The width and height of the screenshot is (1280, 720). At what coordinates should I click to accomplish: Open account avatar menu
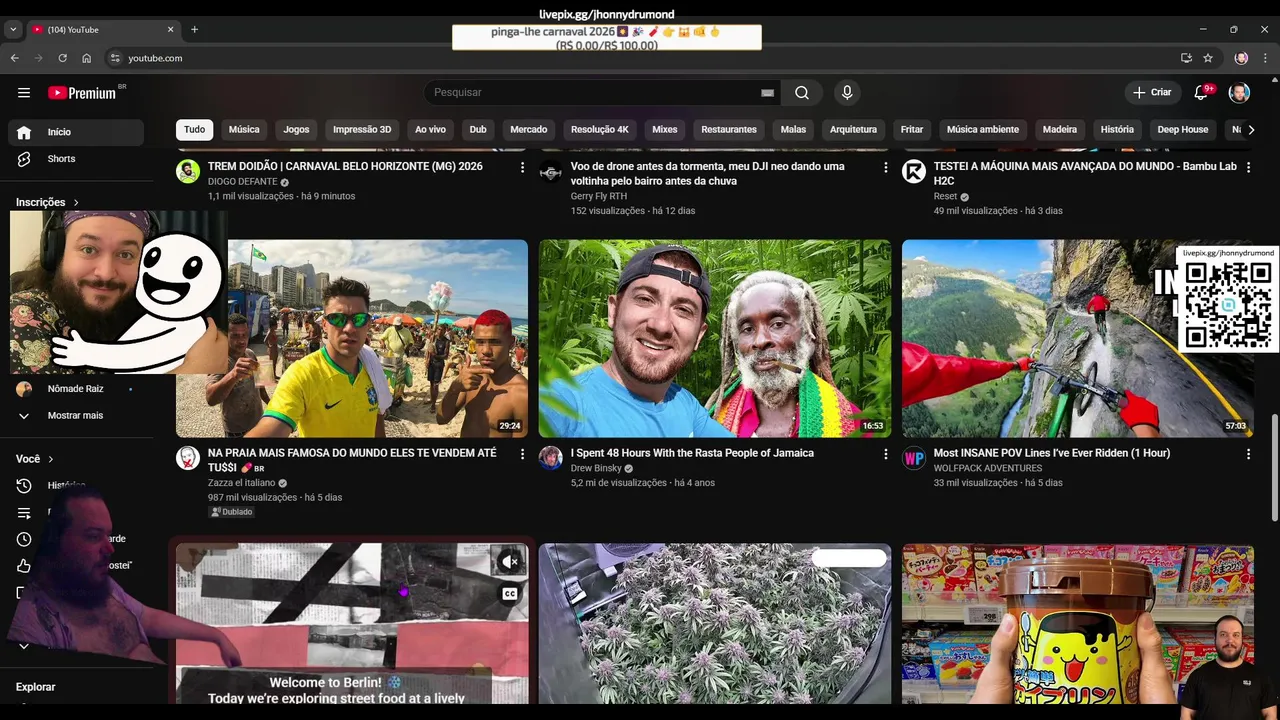pyautogui.click(x=1239, y=93)
